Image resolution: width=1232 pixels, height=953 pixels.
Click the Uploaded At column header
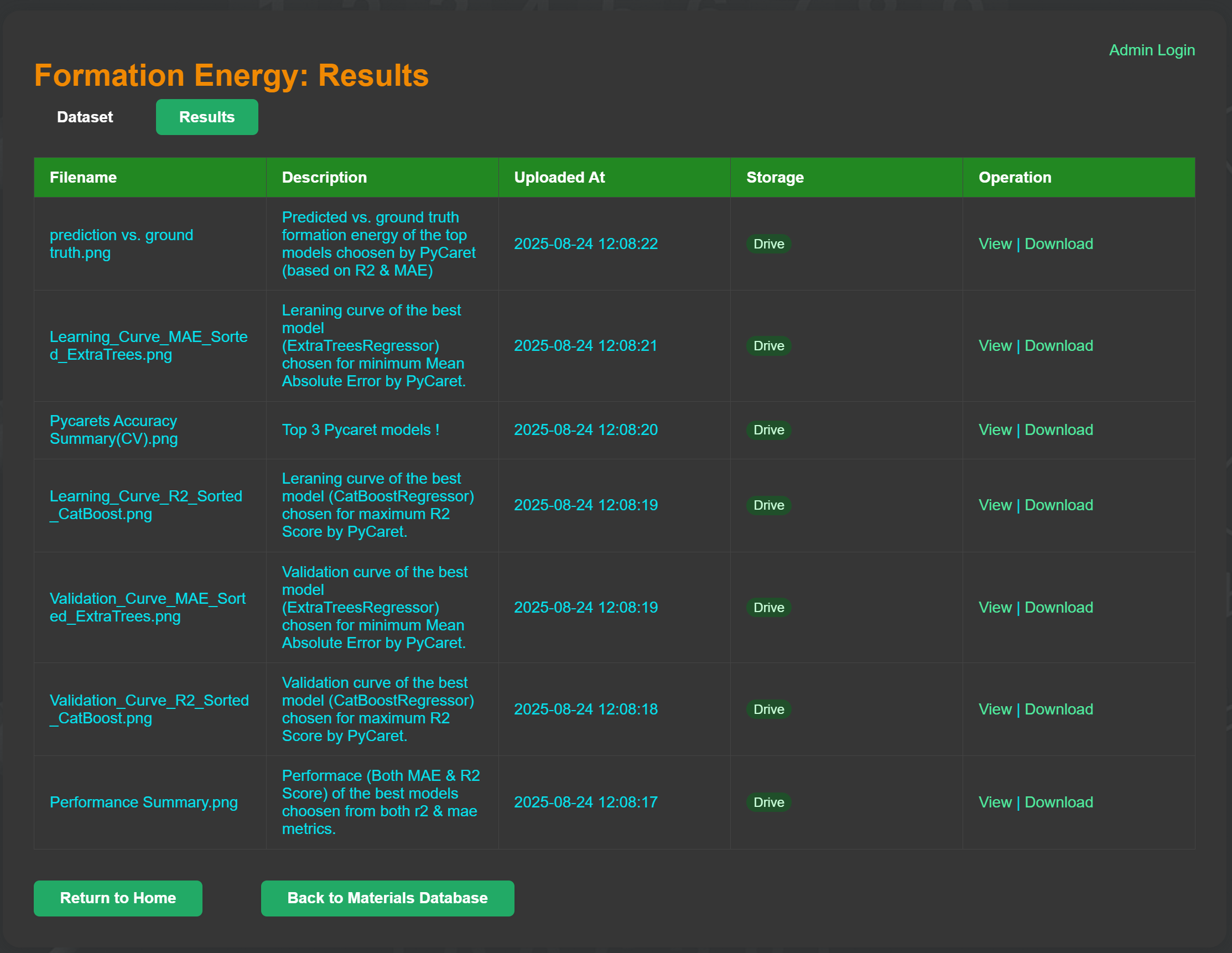(x=559, y=177)
